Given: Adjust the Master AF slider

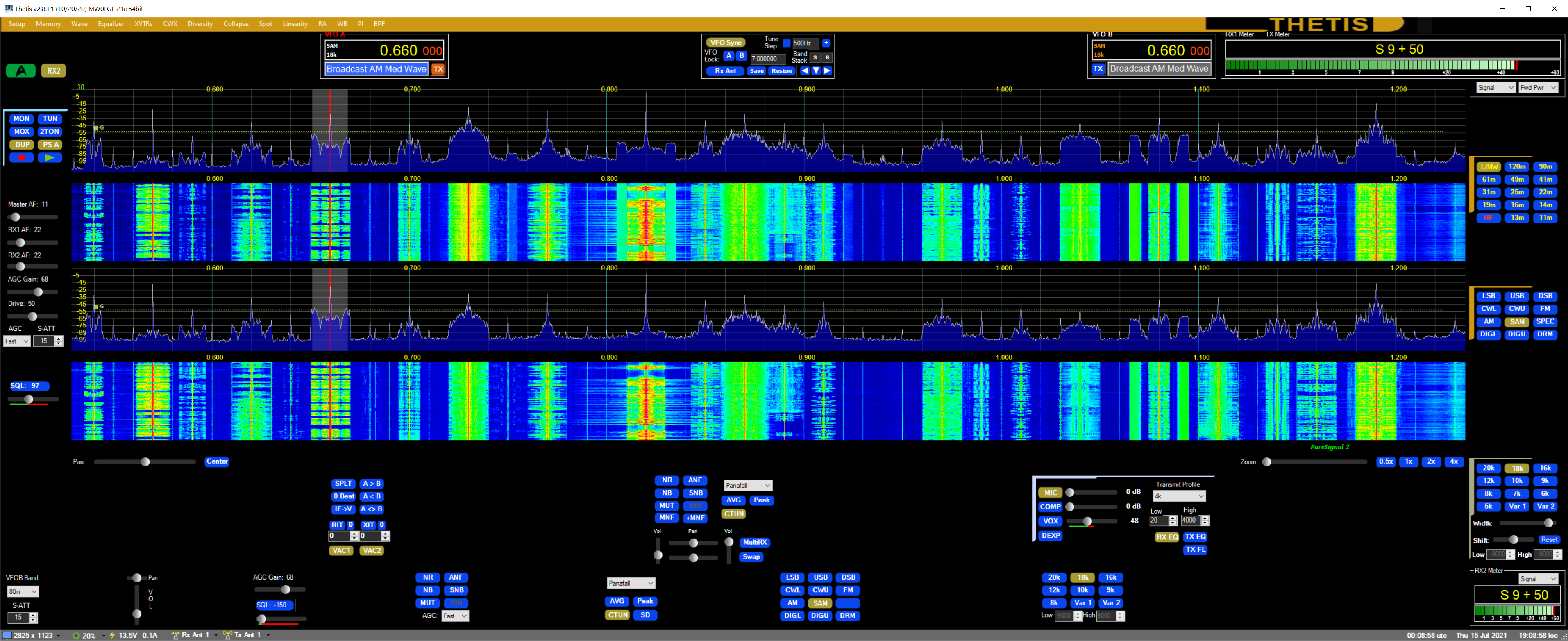Looking at the screenshot, I should pyautogui.click(x=16, y=217).
